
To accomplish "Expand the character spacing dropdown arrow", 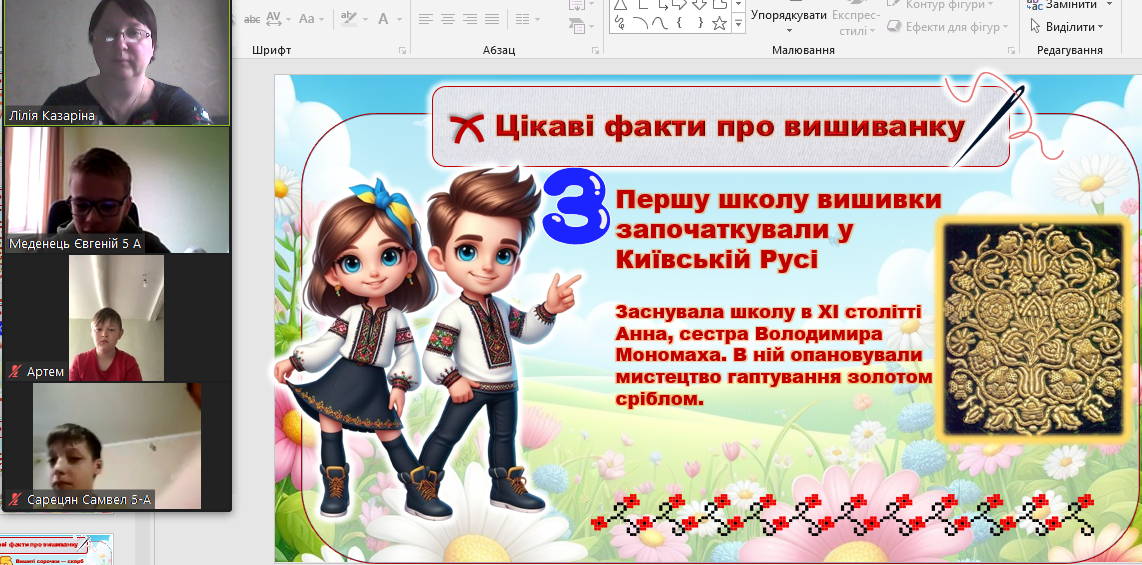I will click(x=288, y=20).
